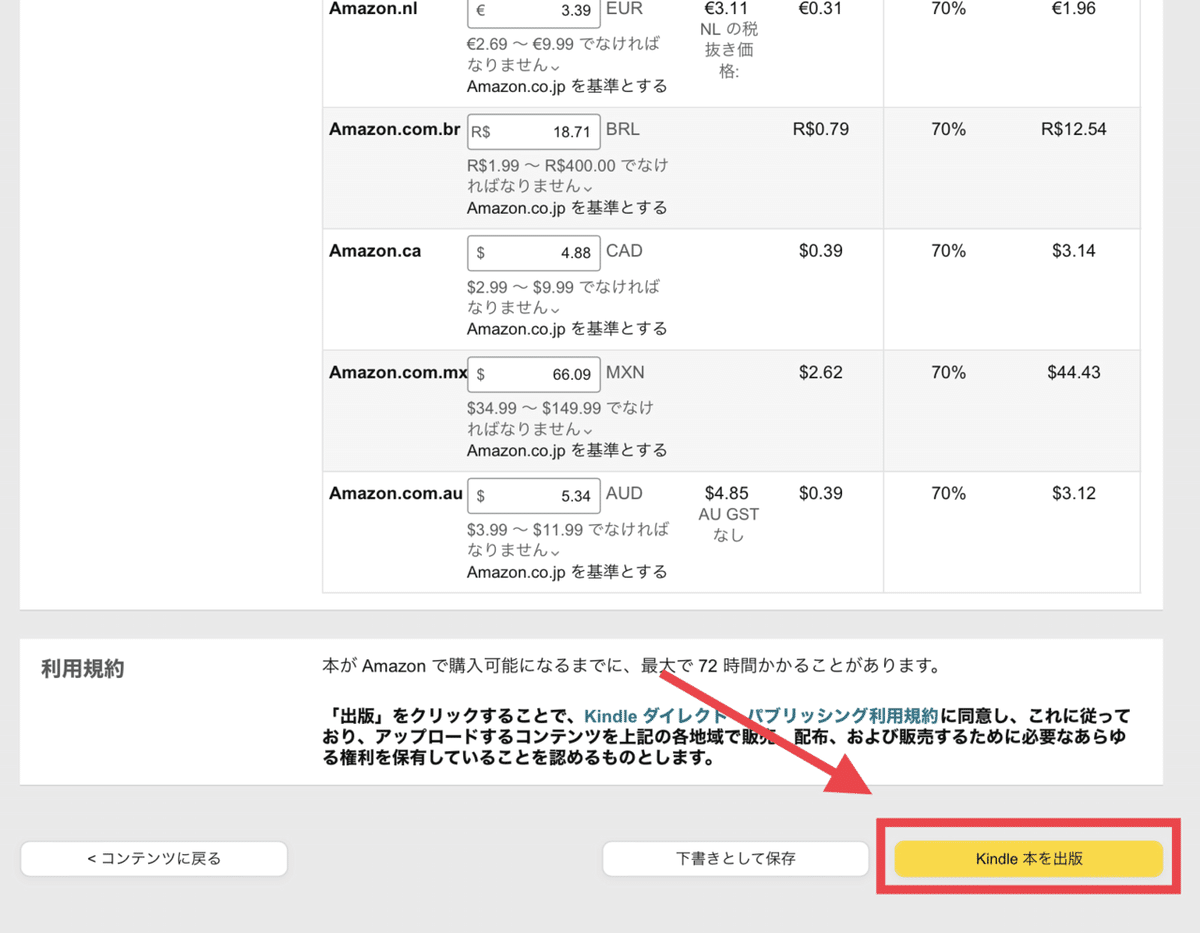Edit Amazon.com.br BRL price field
The image size is (1200, 933).
534,132
